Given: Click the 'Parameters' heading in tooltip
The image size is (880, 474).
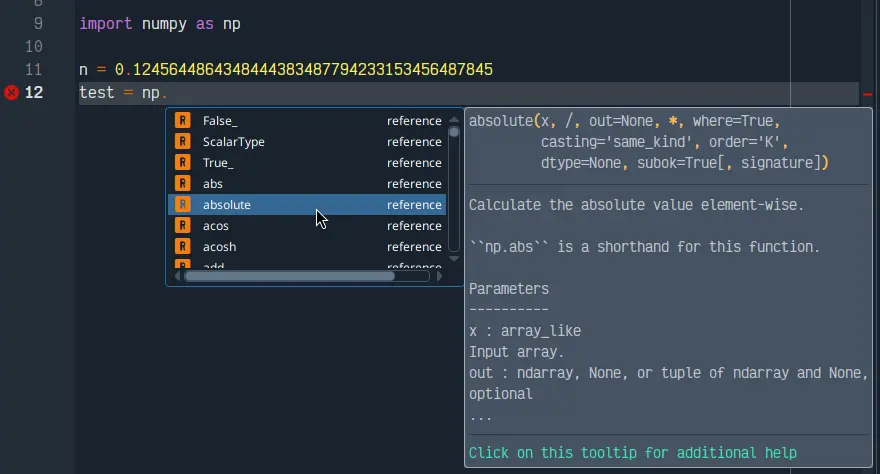Looking at the screenshot, I should click(509, 289).
